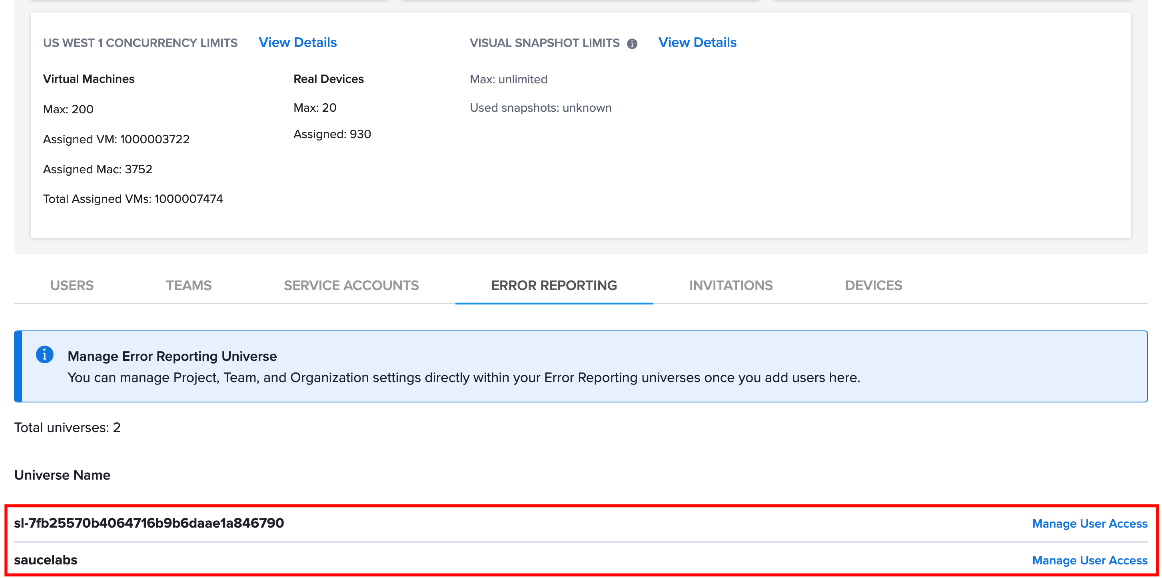This screenshot has width=1162, height=578.
Task: Switch to the Users tab
Action: (72, 285)
